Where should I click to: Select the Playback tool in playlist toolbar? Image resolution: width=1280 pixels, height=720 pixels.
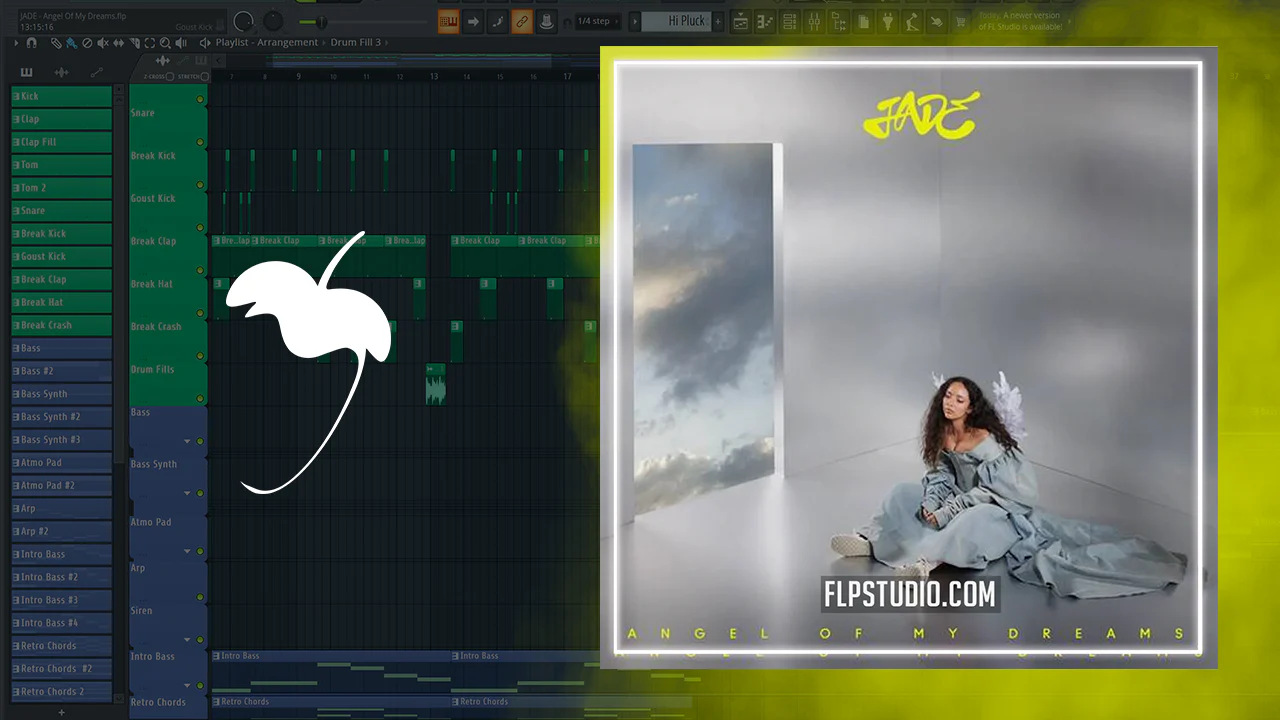pos(181,43)
